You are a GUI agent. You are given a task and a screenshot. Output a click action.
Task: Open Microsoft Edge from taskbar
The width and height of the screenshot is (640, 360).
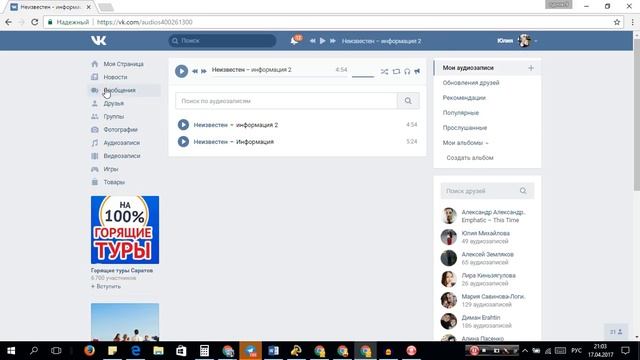tap(136, 351)
